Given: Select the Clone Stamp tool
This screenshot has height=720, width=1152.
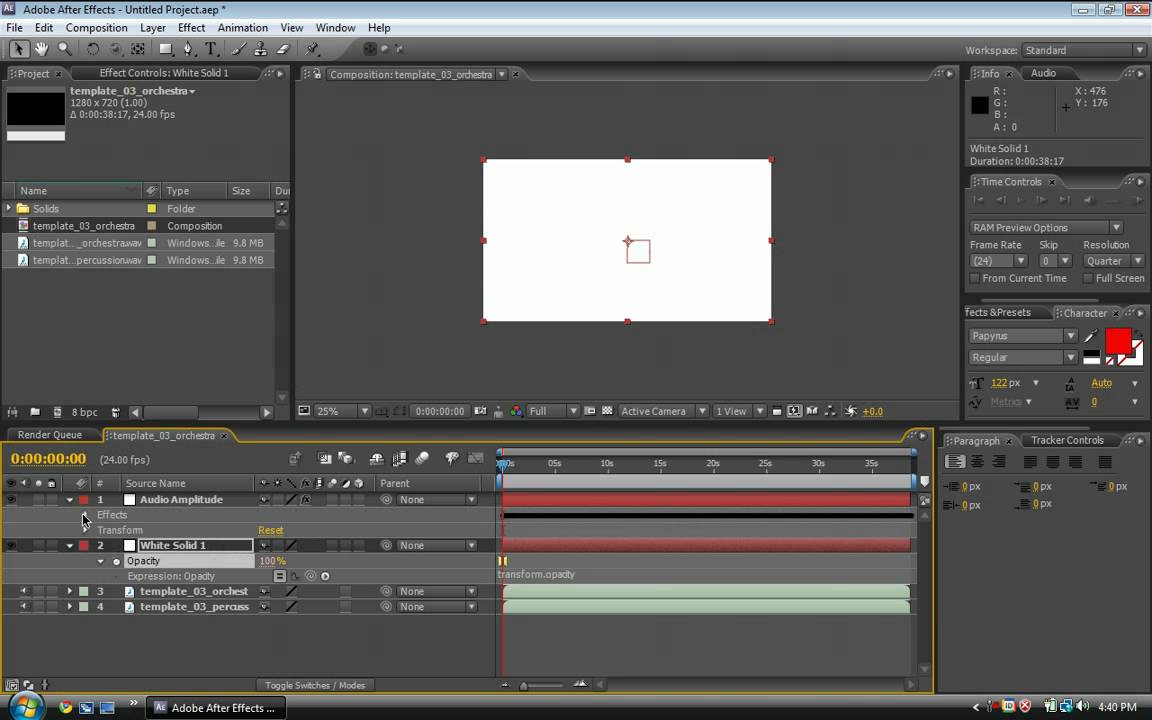Looking at the screenshot, I should click(x=261, y=49).
